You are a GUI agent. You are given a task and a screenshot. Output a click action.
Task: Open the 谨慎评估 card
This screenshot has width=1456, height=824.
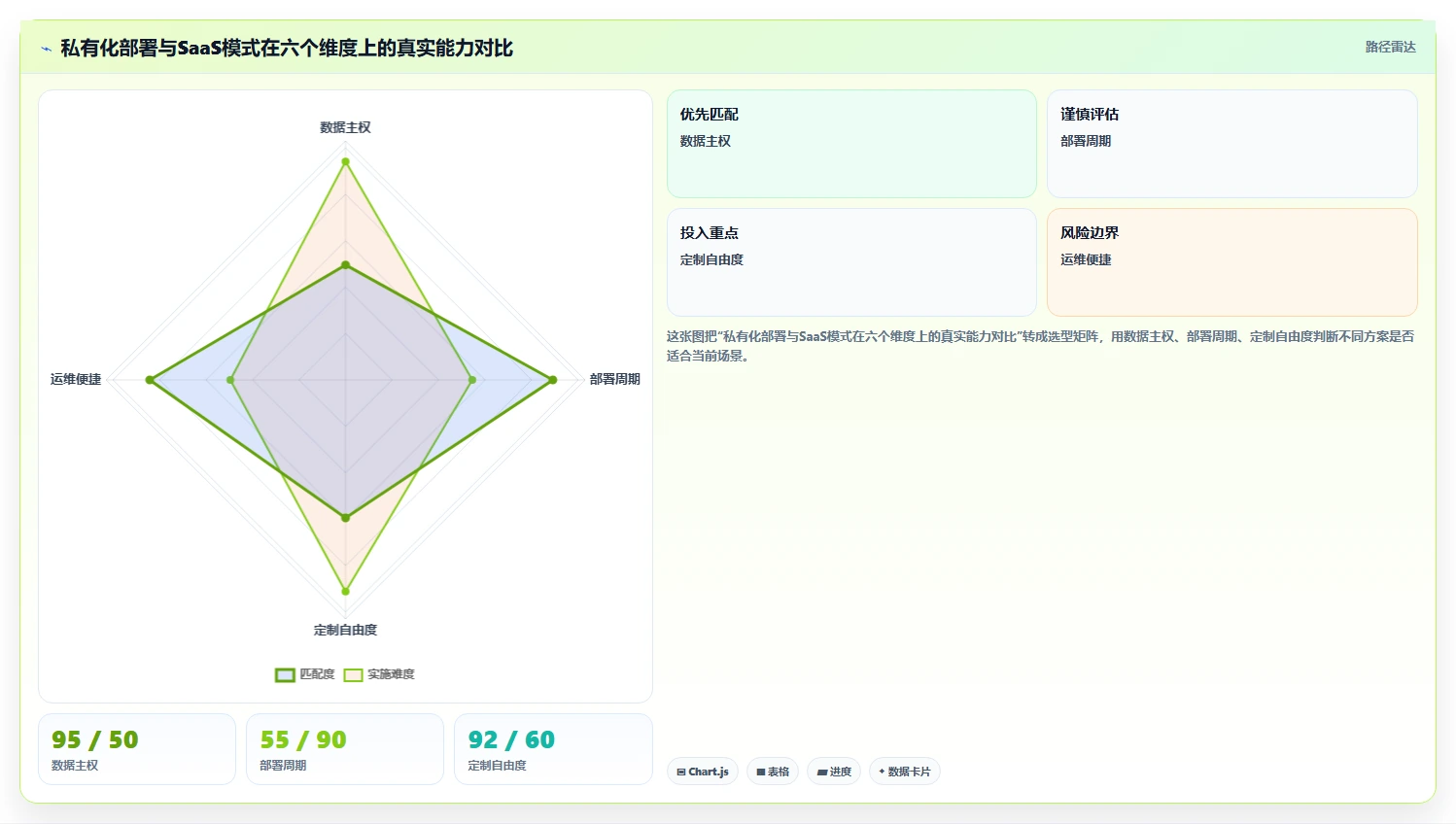(x=1231, y=144)
